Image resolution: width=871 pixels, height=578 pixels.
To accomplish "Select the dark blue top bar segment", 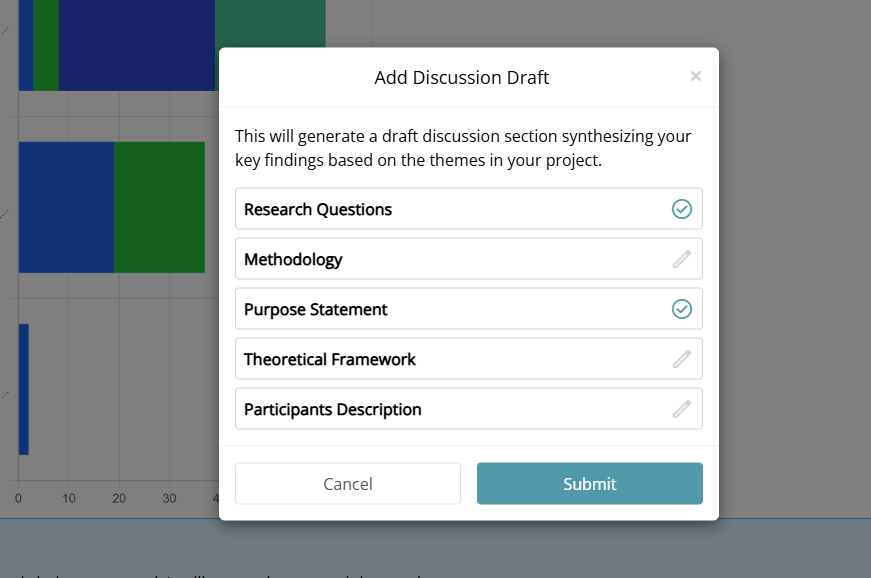I will point(136,45).
